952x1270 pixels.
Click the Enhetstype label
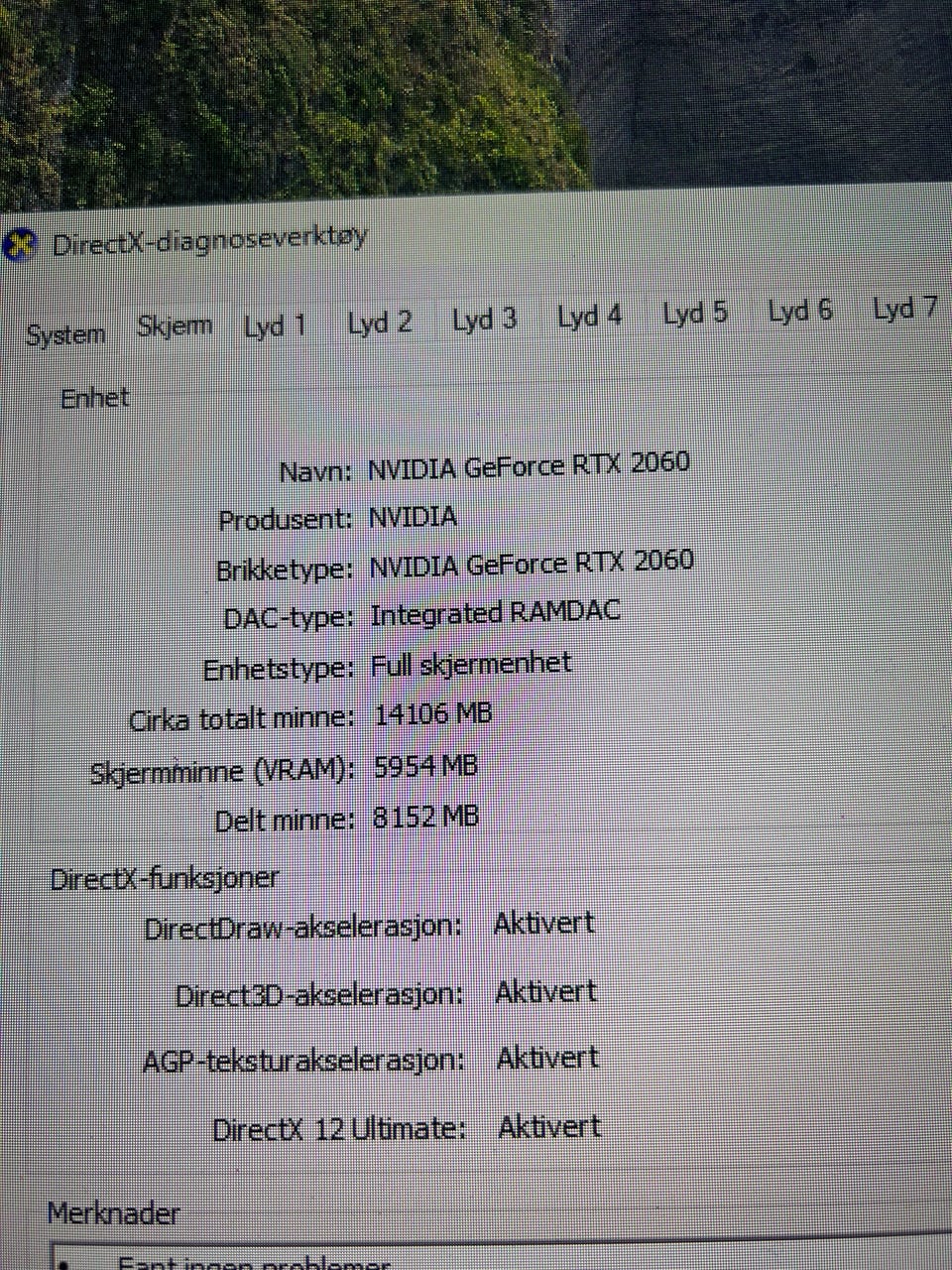click(x=278, y=670)
